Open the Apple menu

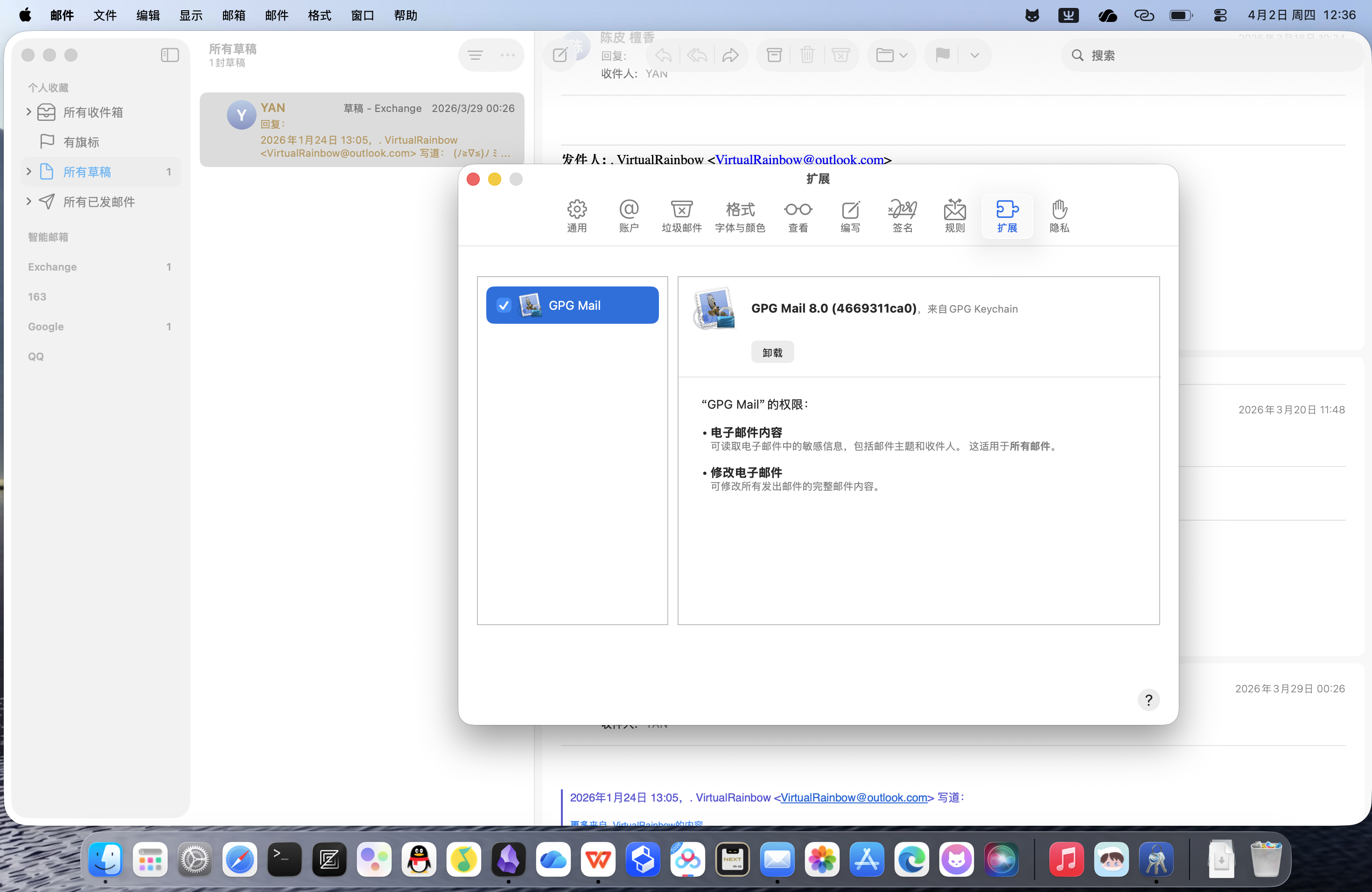coord(25,15)
